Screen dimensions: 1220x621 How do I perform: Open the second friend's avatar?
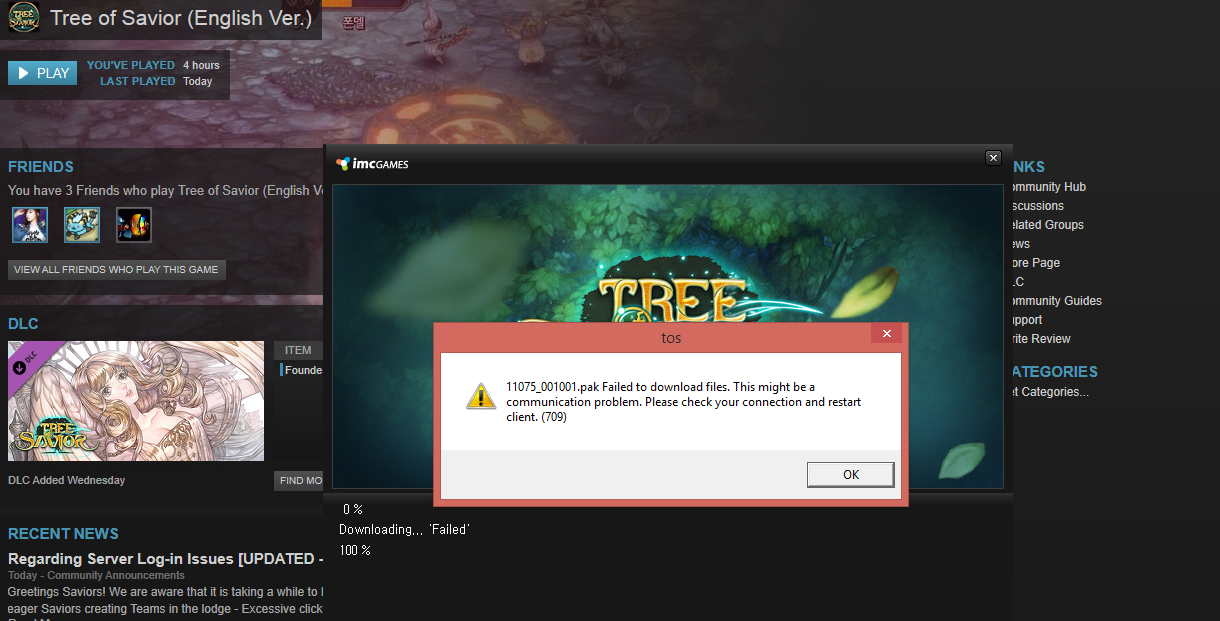point(82,225)
